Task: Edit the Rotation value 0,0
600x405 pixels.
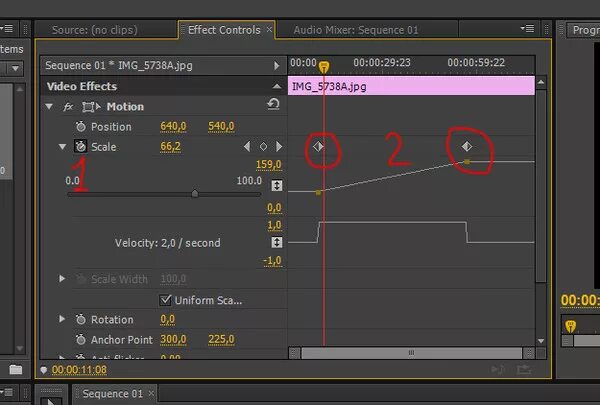Action: pyautogui.click(x=168, y=319)
